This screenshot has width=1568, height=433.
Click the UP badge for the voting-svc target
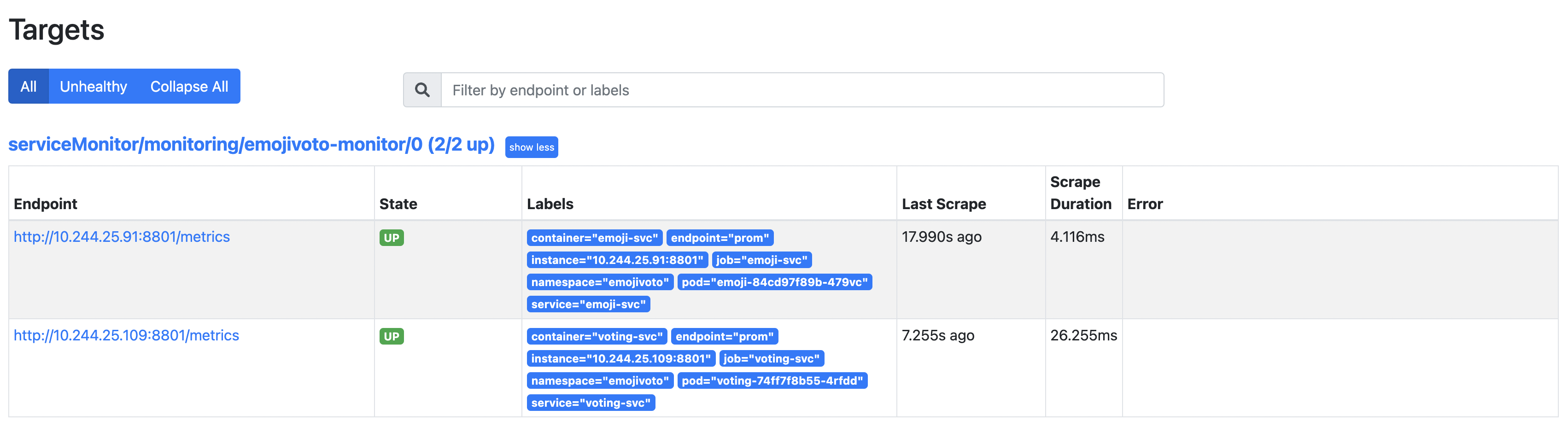coord(392,337)
